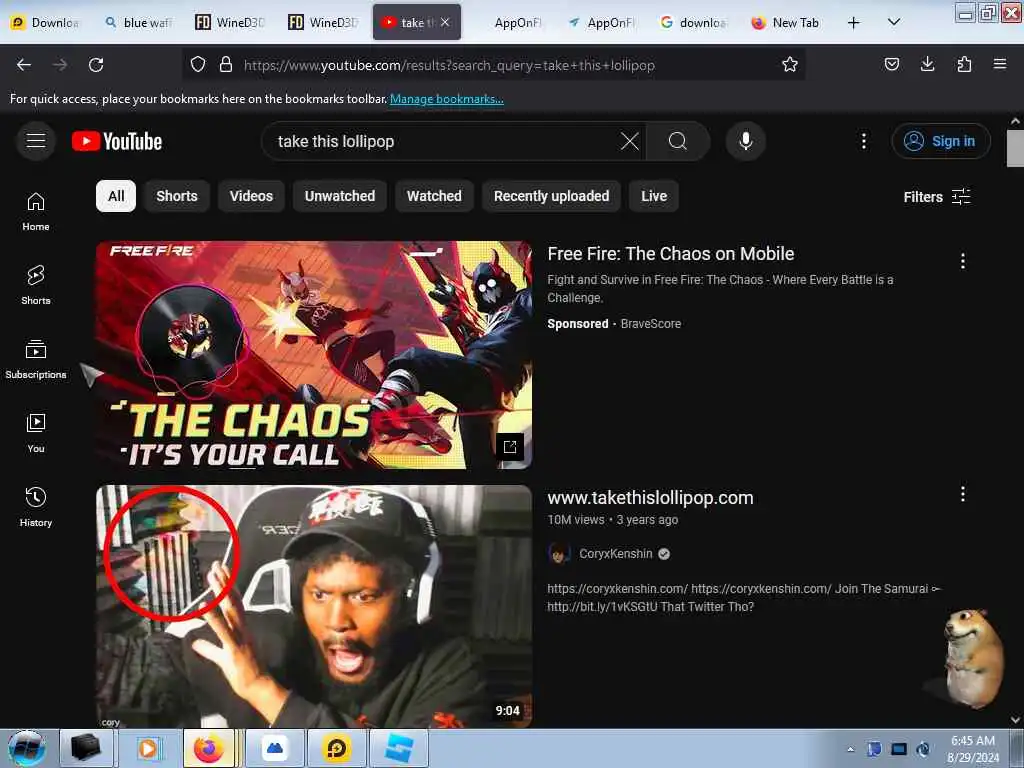View site security padlock info
This screenshot has height=768, width=1024.
coord(226,65)
